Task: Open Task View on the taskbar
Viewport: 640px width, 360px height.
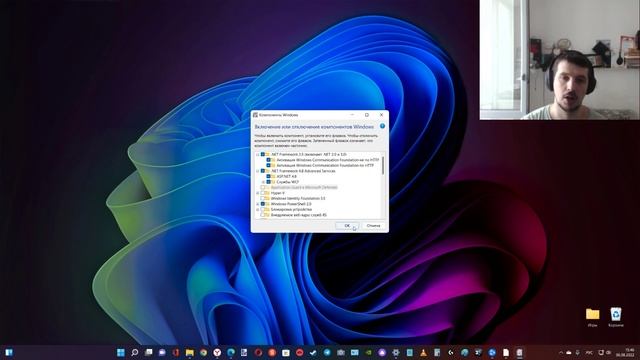Action: coord(149,352)
